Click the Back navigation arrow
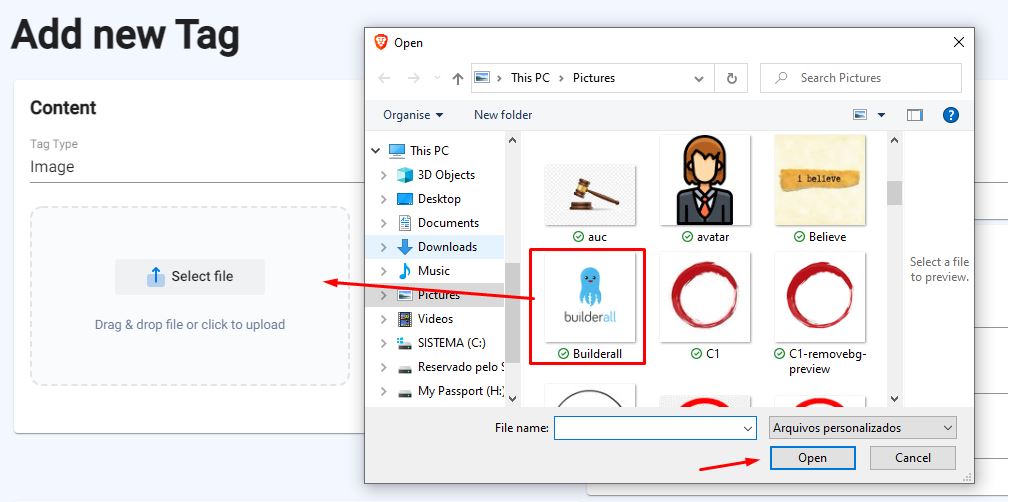The image size is (1014, 502). click(384, 78)
